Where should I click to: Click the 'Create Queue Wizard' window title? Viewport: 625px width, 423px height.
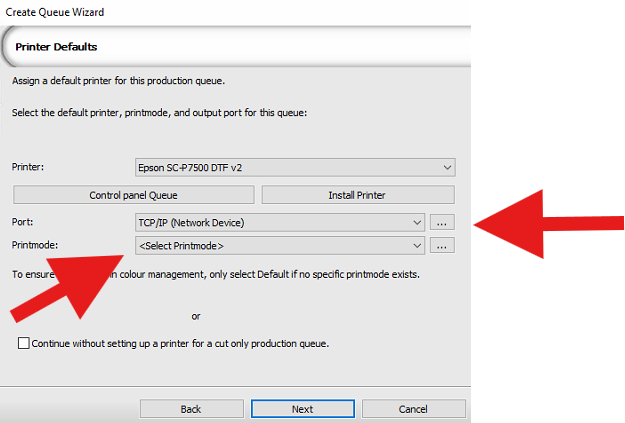[x=55, y=12]
